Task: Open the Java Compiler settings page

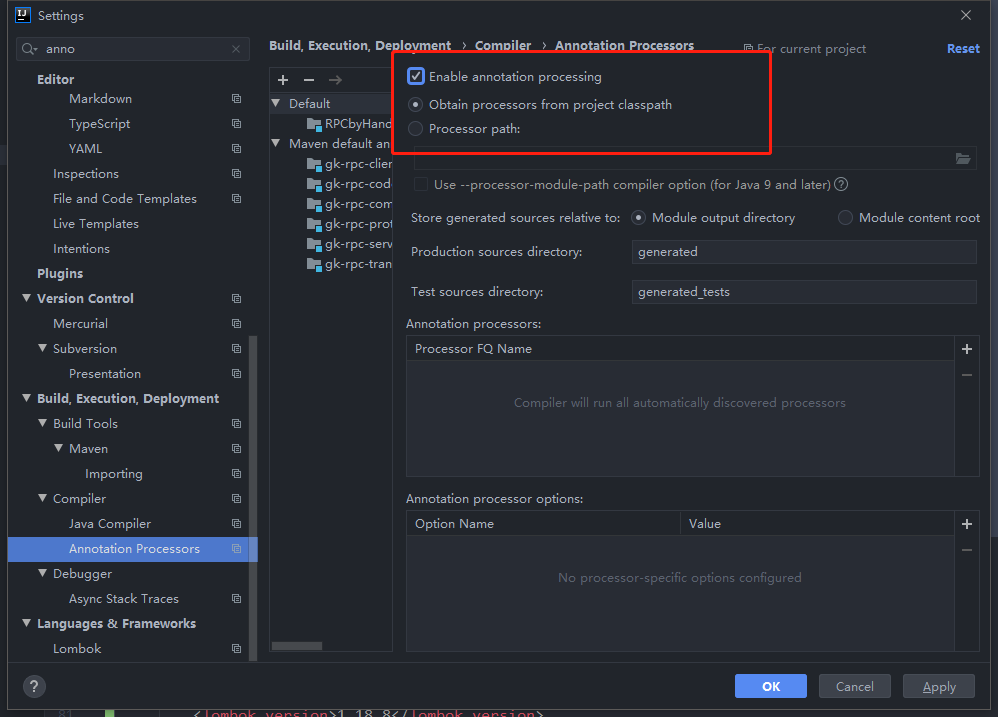Action: [110, 524]
